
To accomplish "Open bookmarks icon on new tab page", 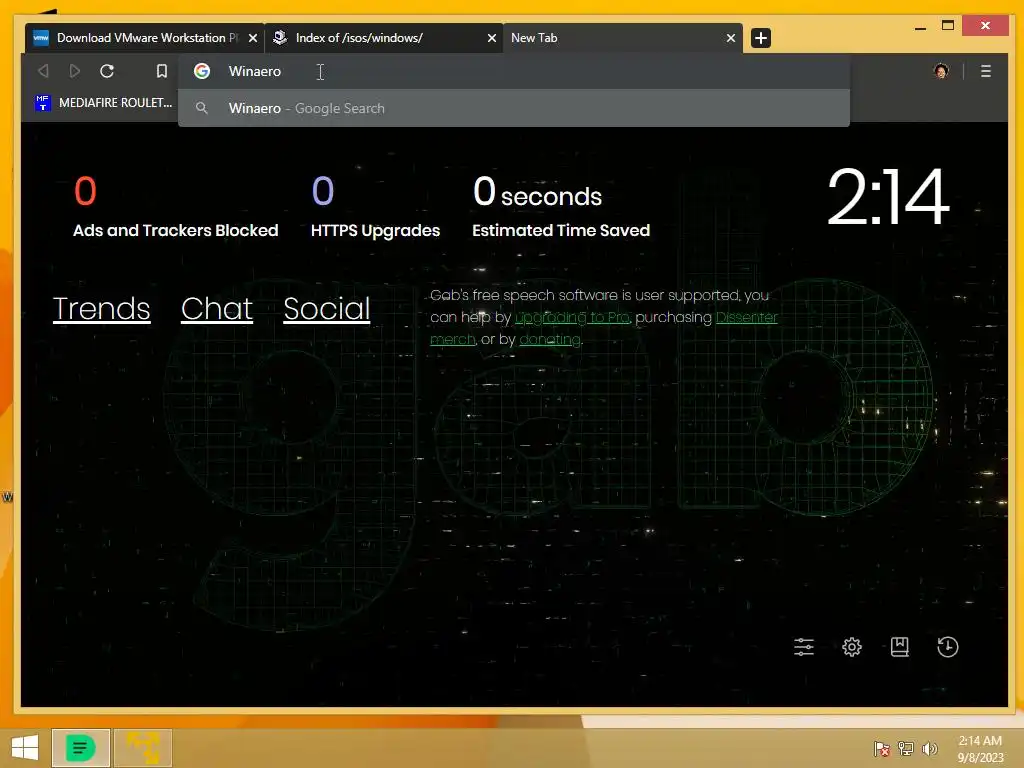I will coord(899,647).
